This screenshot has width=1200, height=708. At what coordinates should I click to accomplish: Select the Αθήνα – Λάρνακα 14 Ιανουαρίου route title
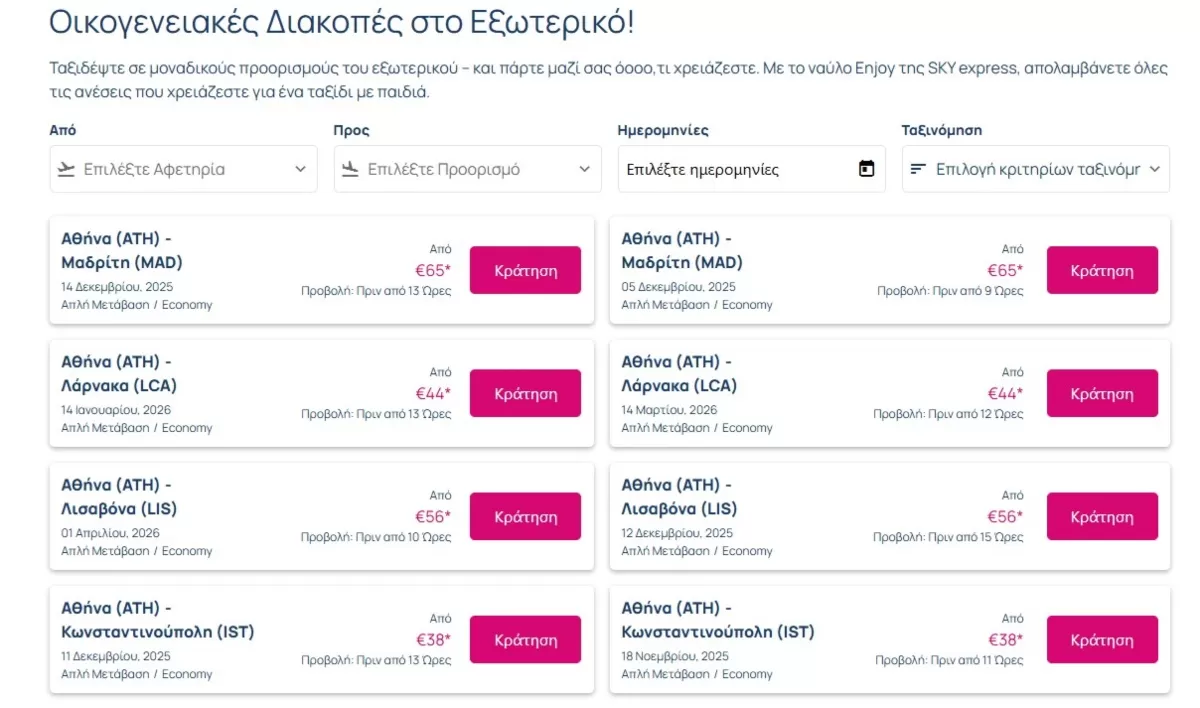(x=119, y=373)
